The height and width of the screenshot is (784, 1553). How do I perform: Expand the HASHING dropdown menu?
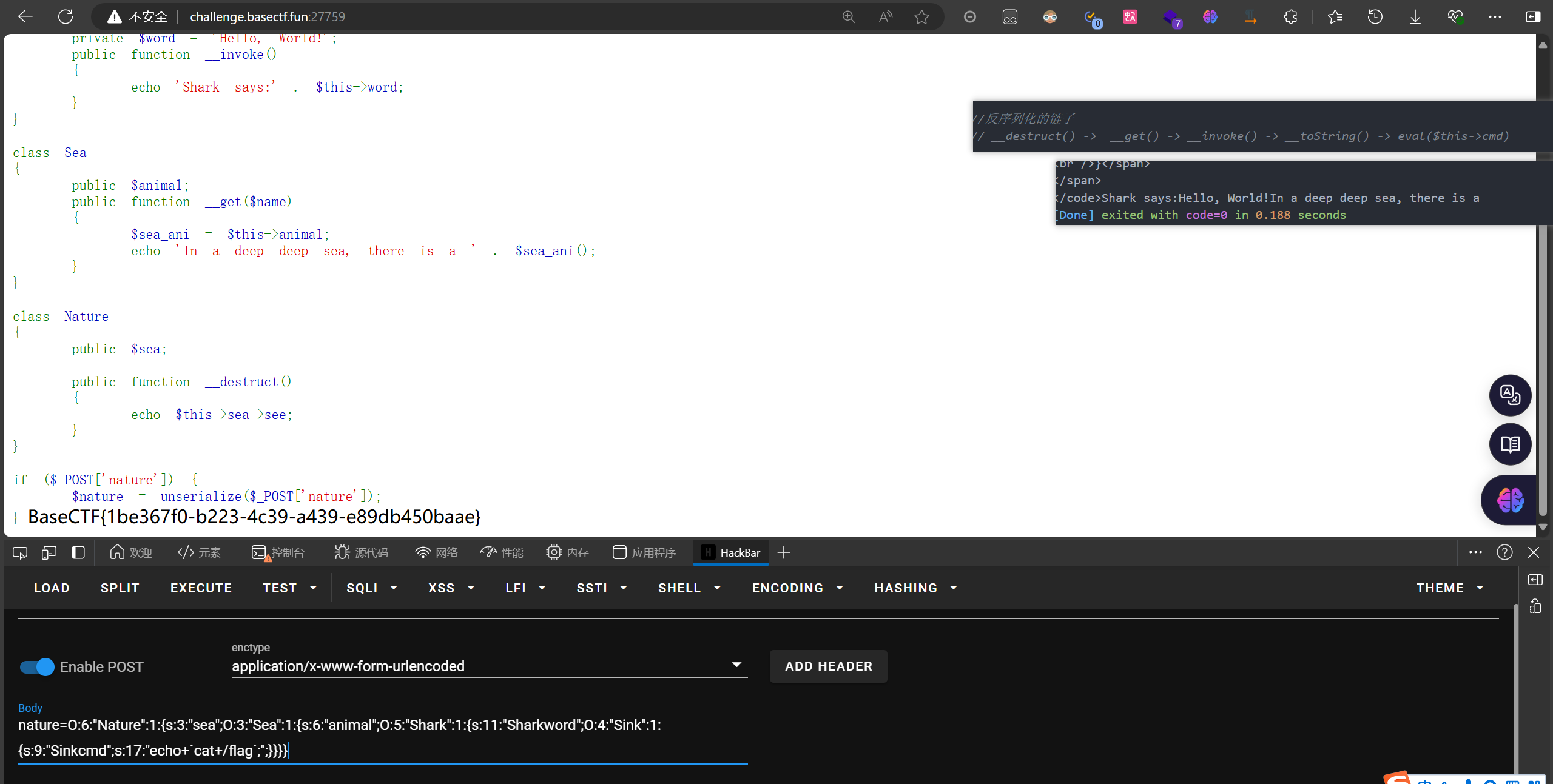(x=916, y=588)
